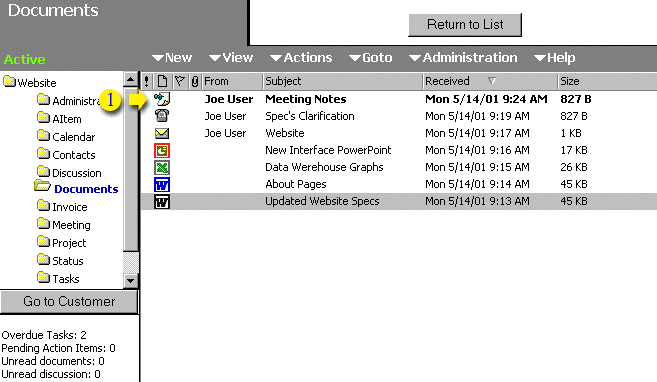This screenshot has width=657, height=382.
Task: Open the Goto dropdown menu
Action: click(370, 58)
